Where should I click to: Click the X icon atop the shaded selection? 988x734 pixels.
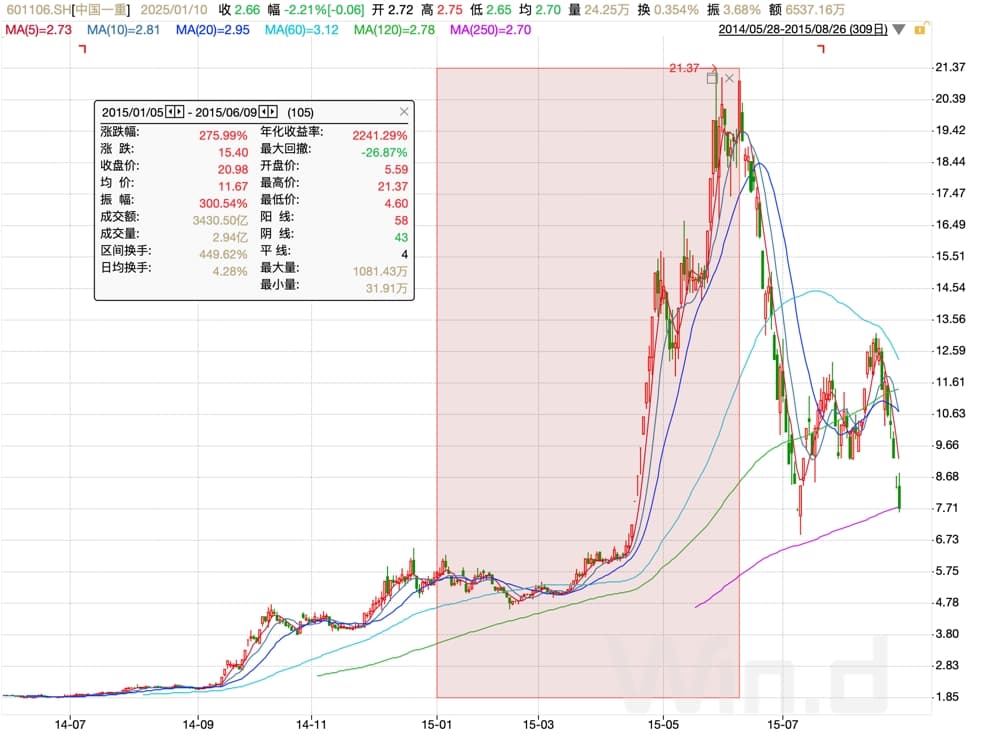(729, 77)
